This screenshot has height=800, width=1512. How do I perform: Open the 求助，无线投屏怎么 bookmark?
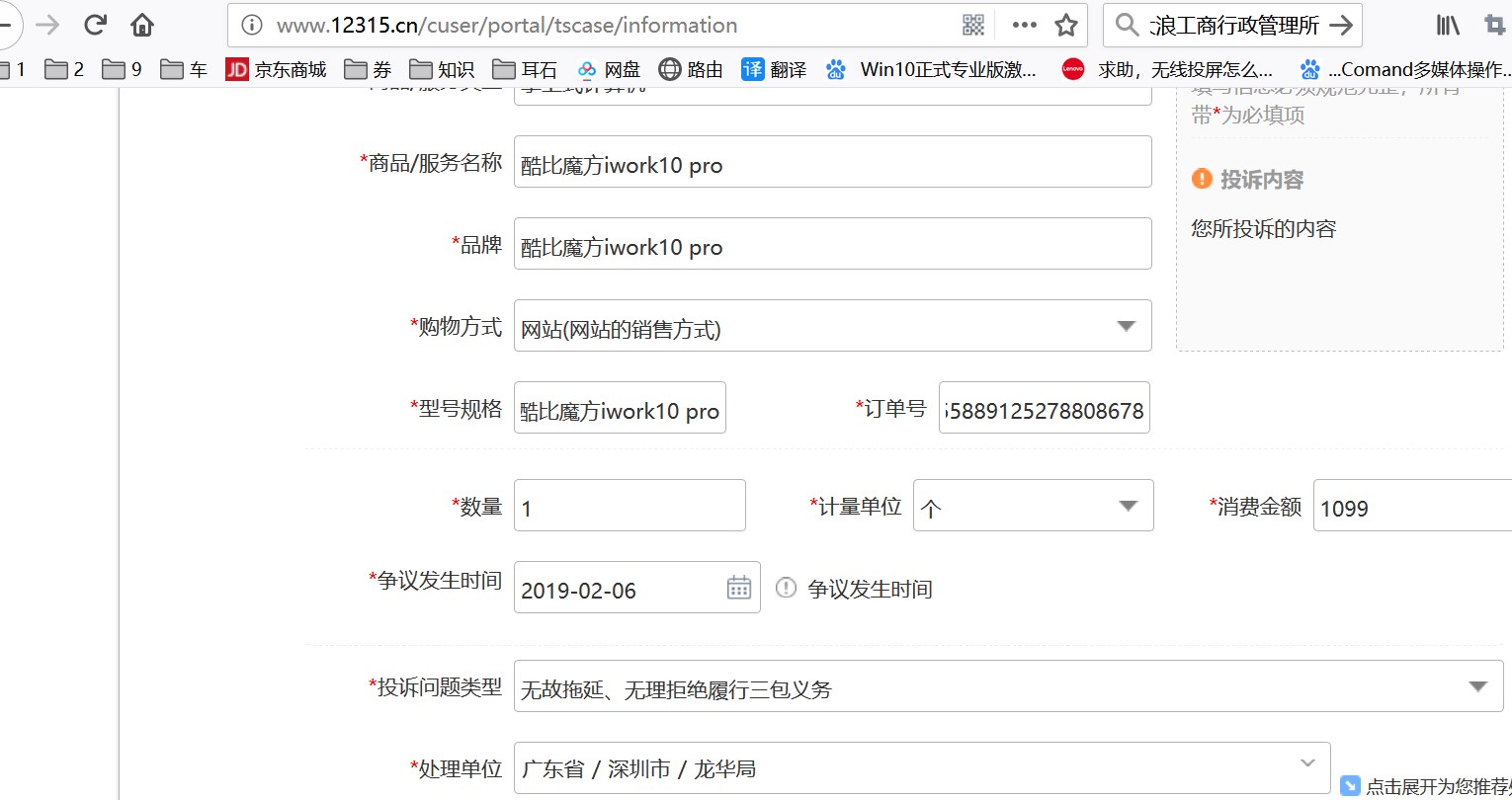click(x=1167, y=69)
